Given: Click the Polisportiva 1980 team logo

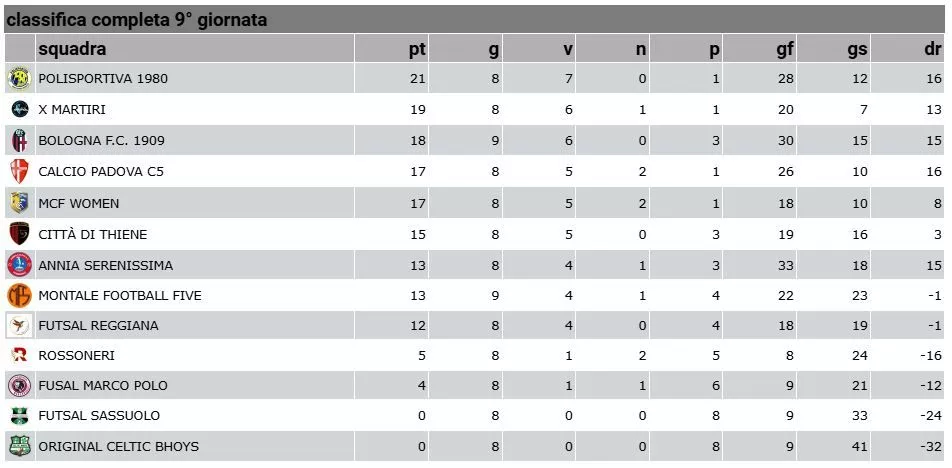Looking at the screenshot, I should [x=19, y=78].
